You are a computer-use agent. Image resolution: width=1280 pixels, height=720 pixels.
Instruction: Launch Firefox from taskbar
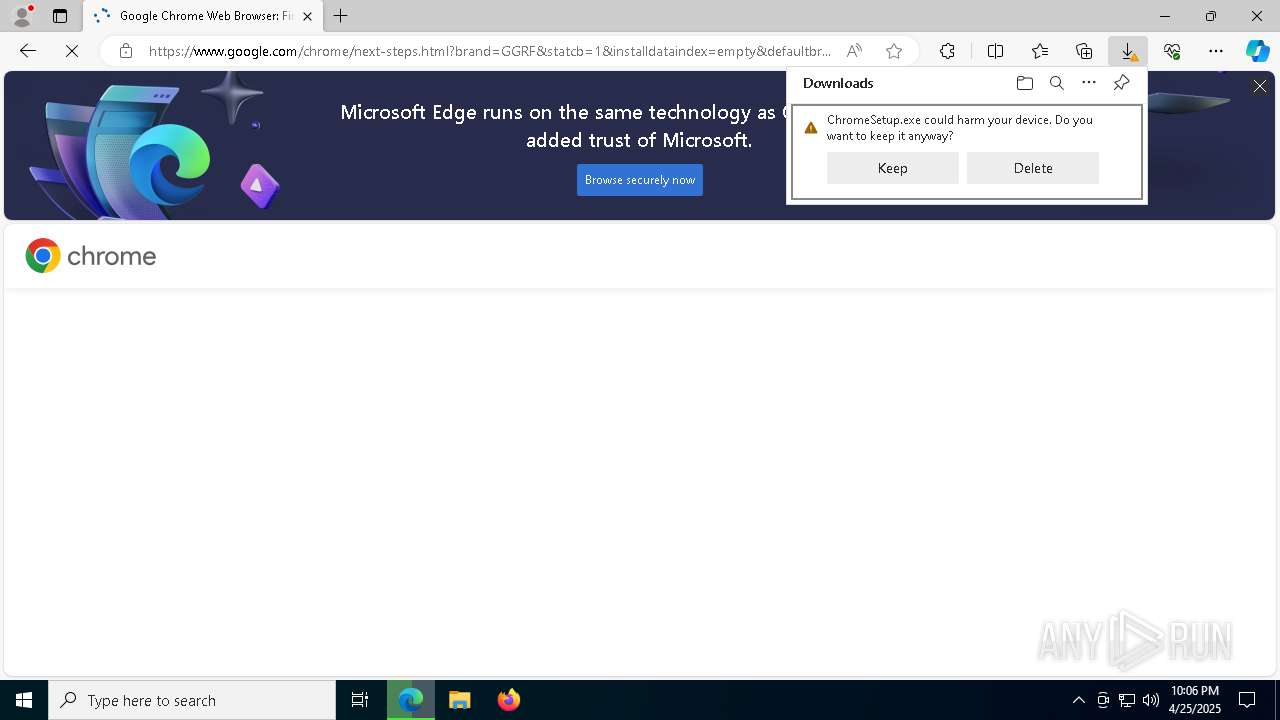pyautogui.click(x=509, y=700)
